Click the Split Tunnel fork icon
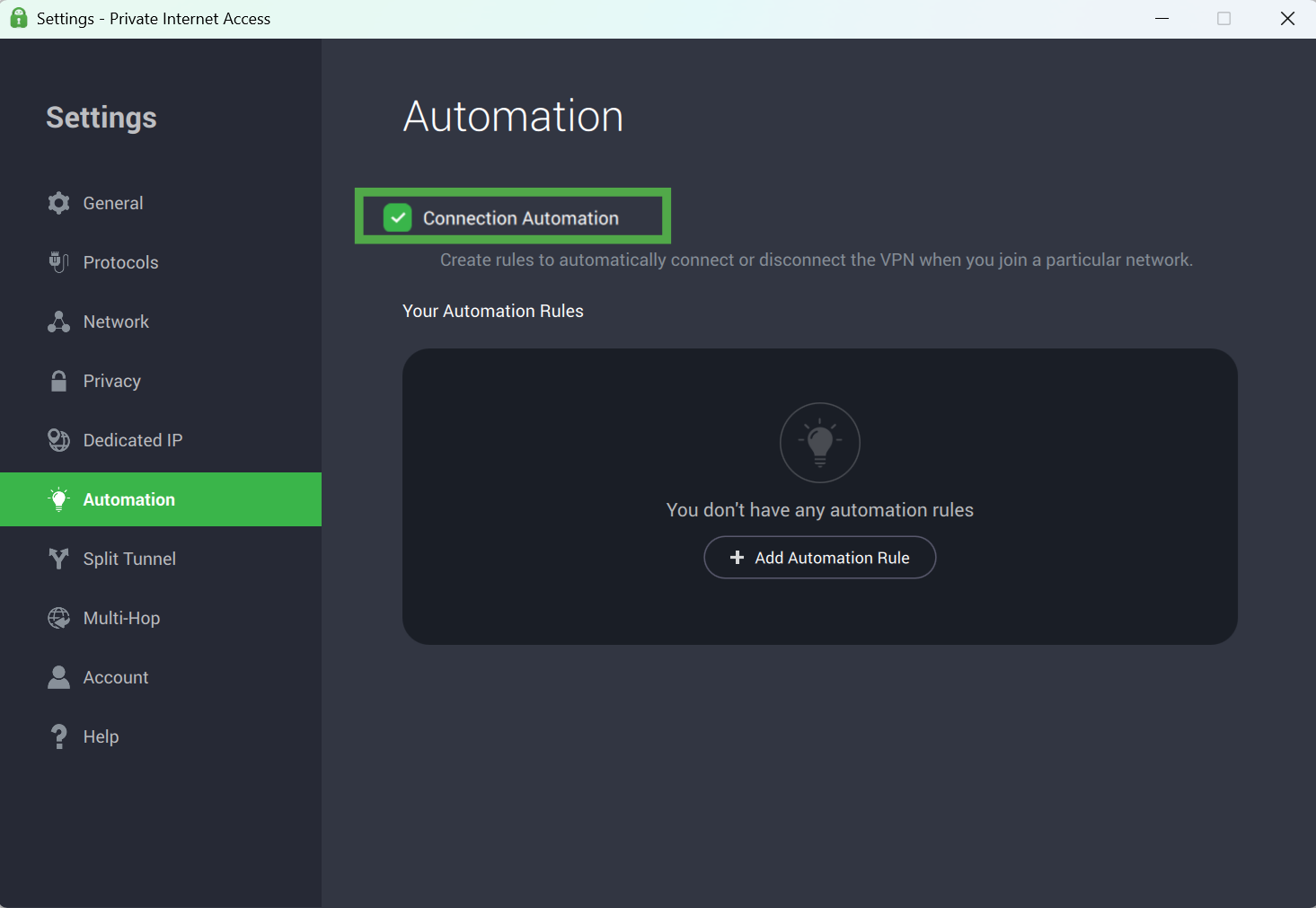The width and height of the screenshot is (1316, 908). point(58,559)
